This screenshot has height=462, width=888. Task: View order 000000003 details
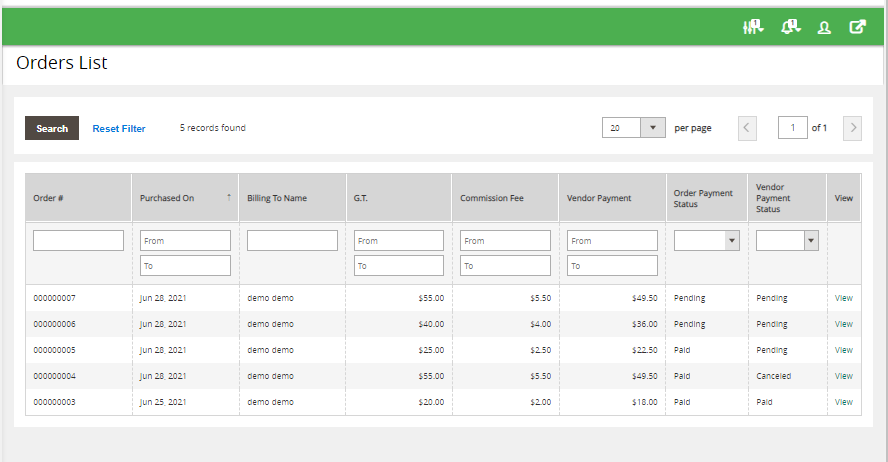[843, 402]
